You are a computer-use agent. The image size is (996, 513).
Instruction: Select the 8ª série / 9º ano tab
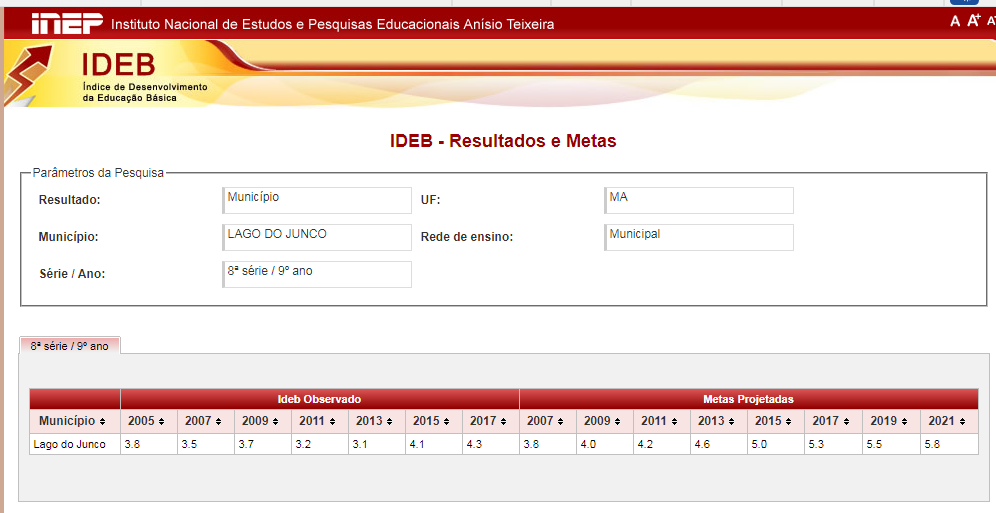tap(70, 346)
